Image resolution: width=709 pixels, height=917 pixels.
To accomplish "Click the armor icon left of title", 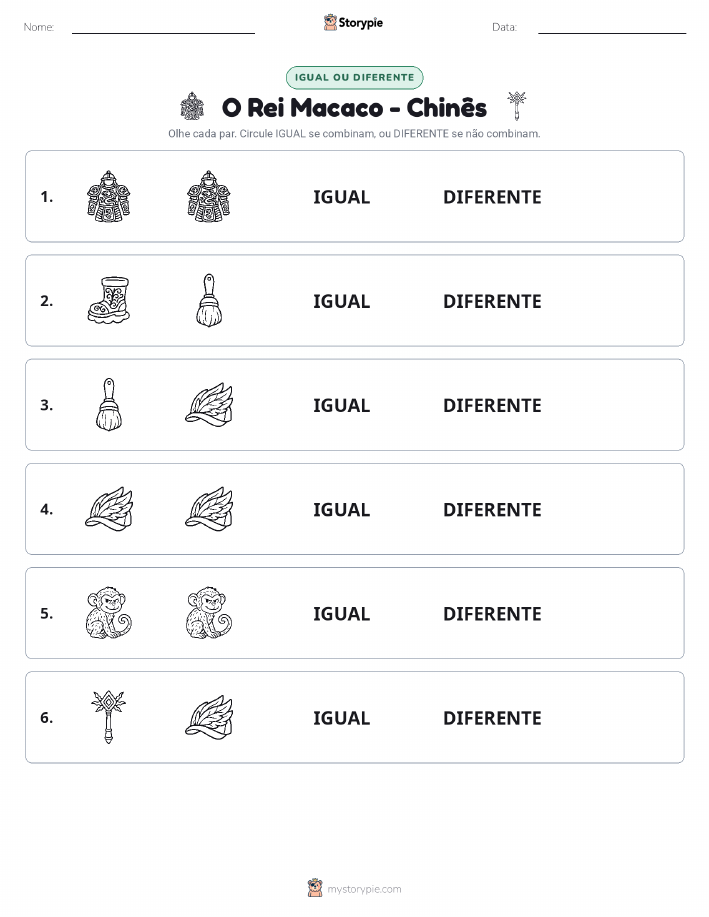I will pyautogui.click(x=192, y=106).
